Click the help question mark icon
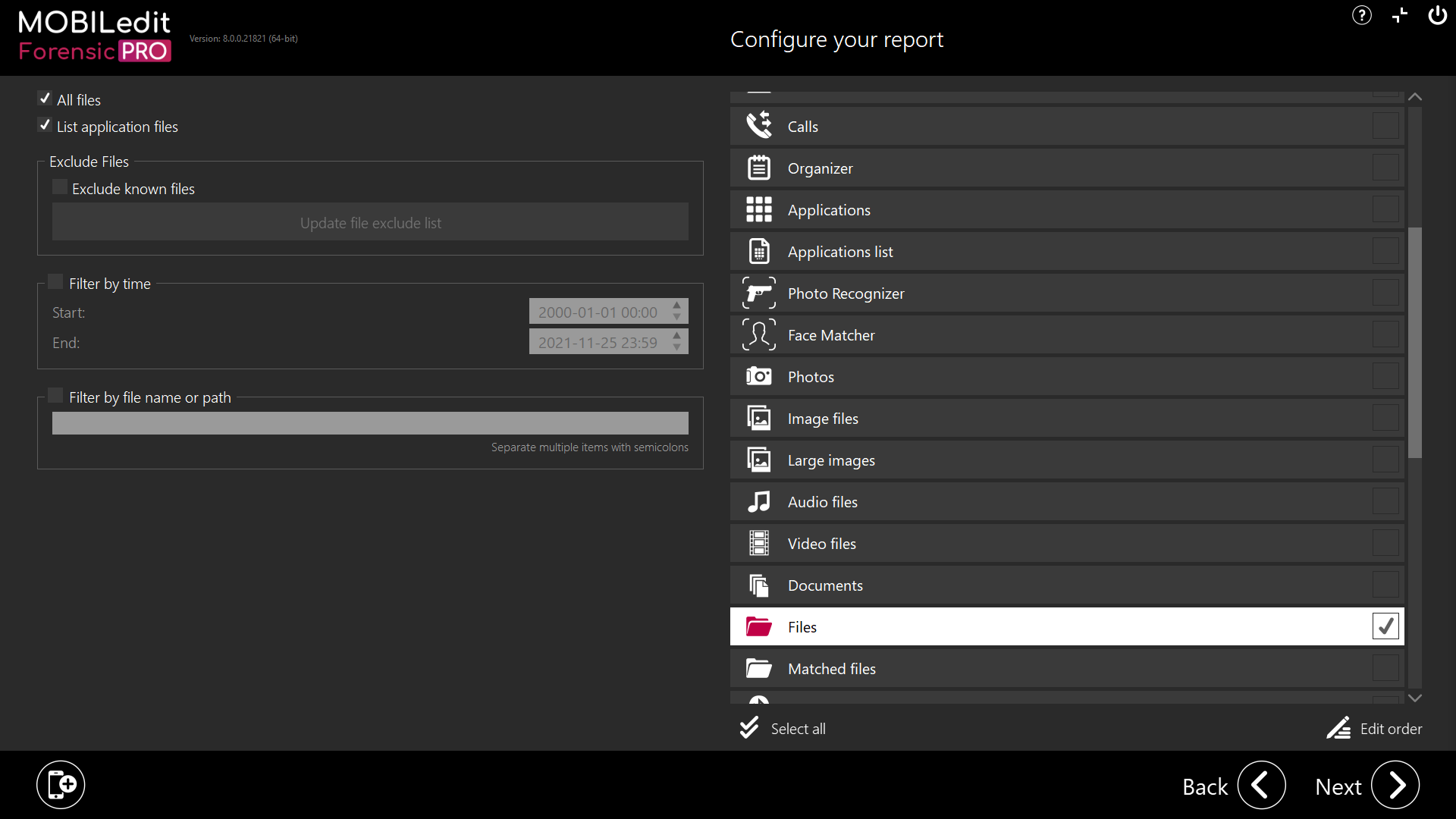The height and width of the screenshot is (819, 1456). tap(1361, 15)
